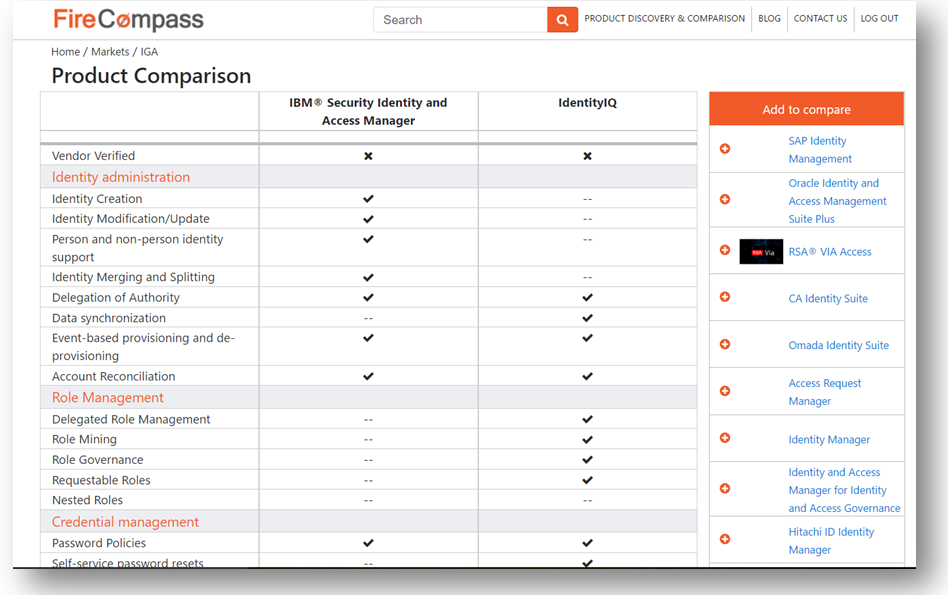This screenshot has width=948, height=595.
Task: Open Identity Manager link
Action: [829, 440]
